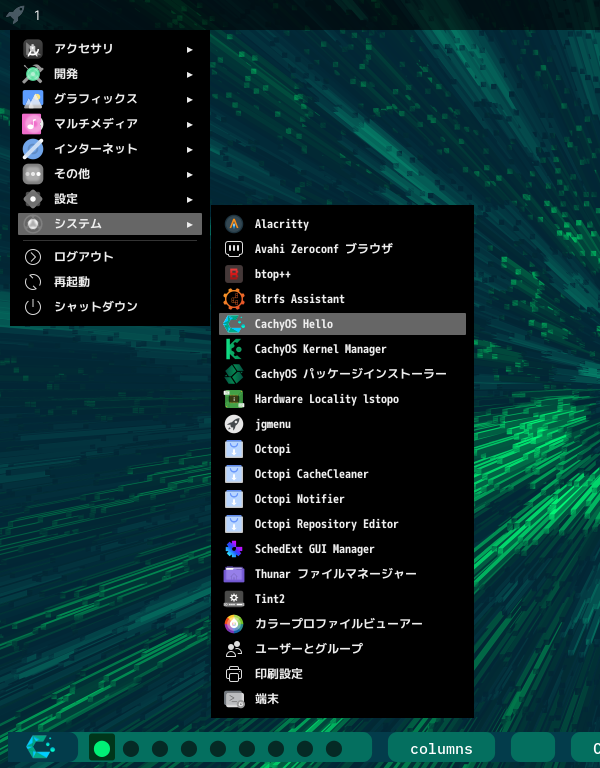This screenshot has width=600, height=768.
Task: Click the 開発 category icon
Action: (33, 74)
